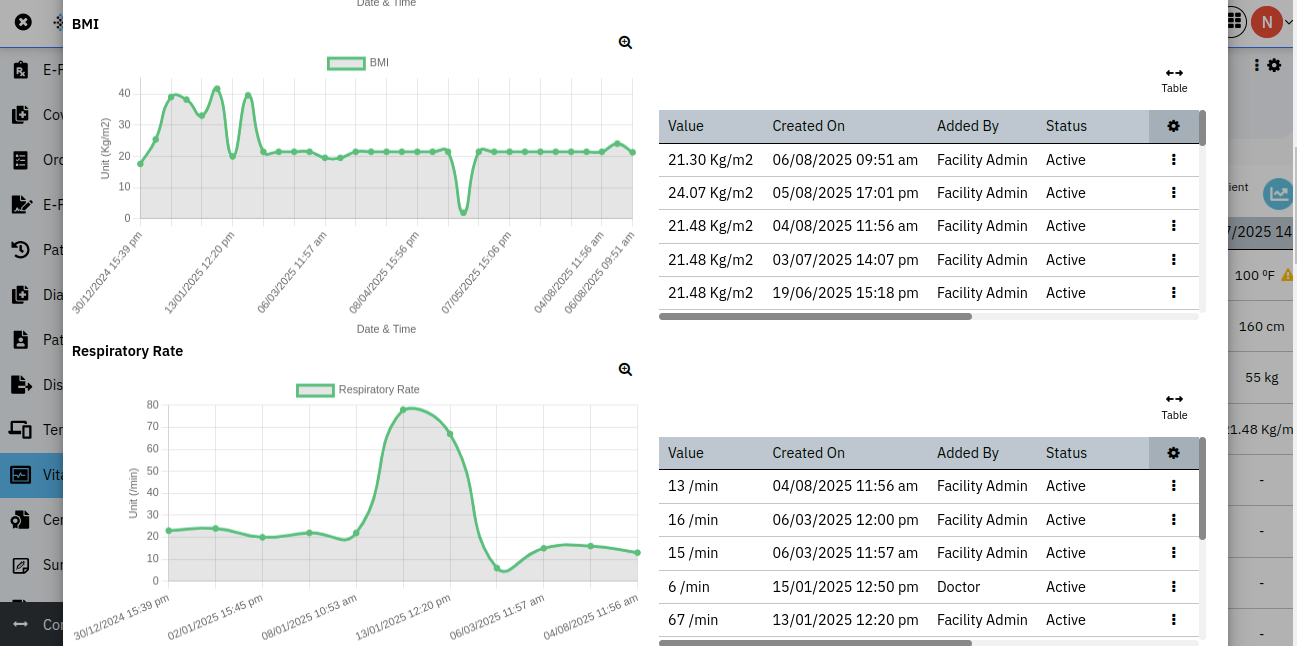Viewport: 1297px width, 646px height.
Task: Open the Patient History clock icon
Action: click(22, 249)
